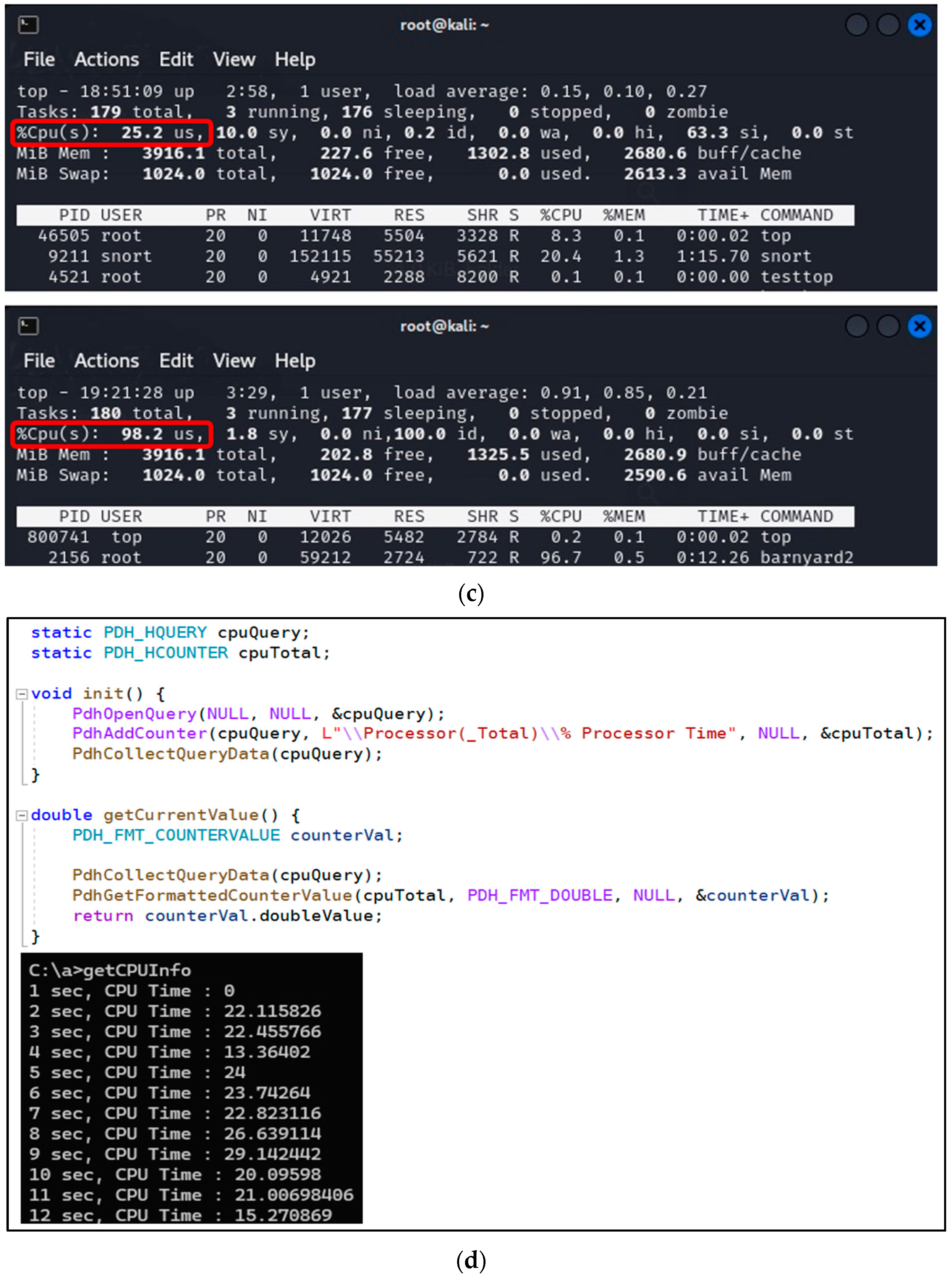
Task: Open Actions menu in upper terminal
Action: click(x=107, y=60)
